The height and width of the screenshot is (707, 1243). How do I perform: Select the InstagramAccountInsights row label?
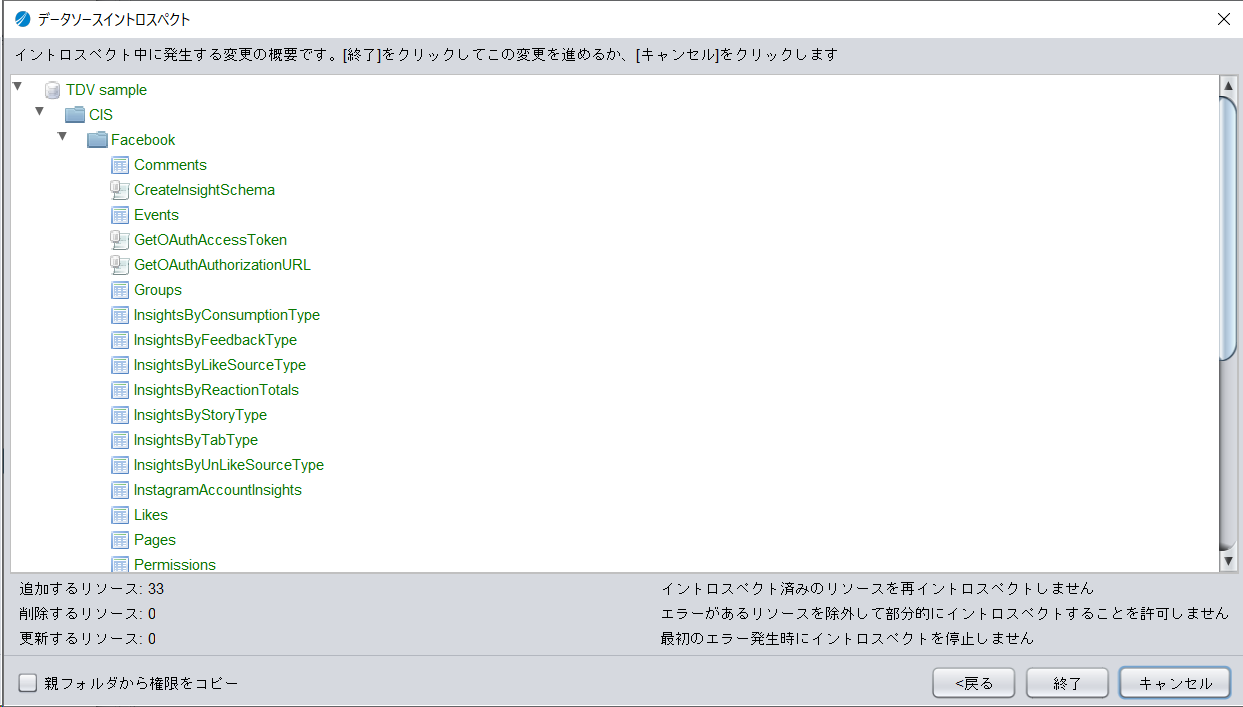[218, 490]
